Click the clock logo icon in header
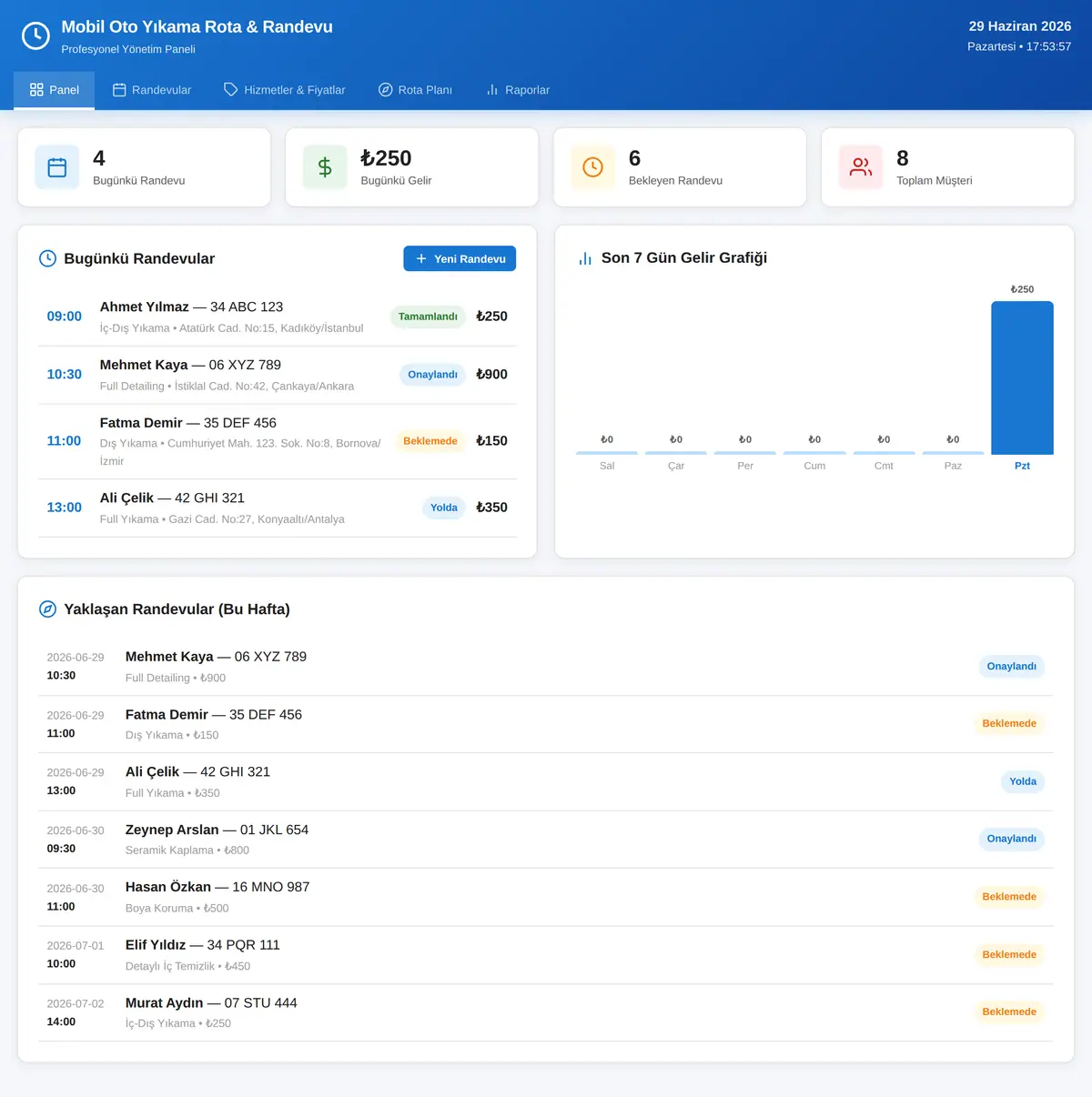This screenshot has width=1092, height=1097. 35,36
